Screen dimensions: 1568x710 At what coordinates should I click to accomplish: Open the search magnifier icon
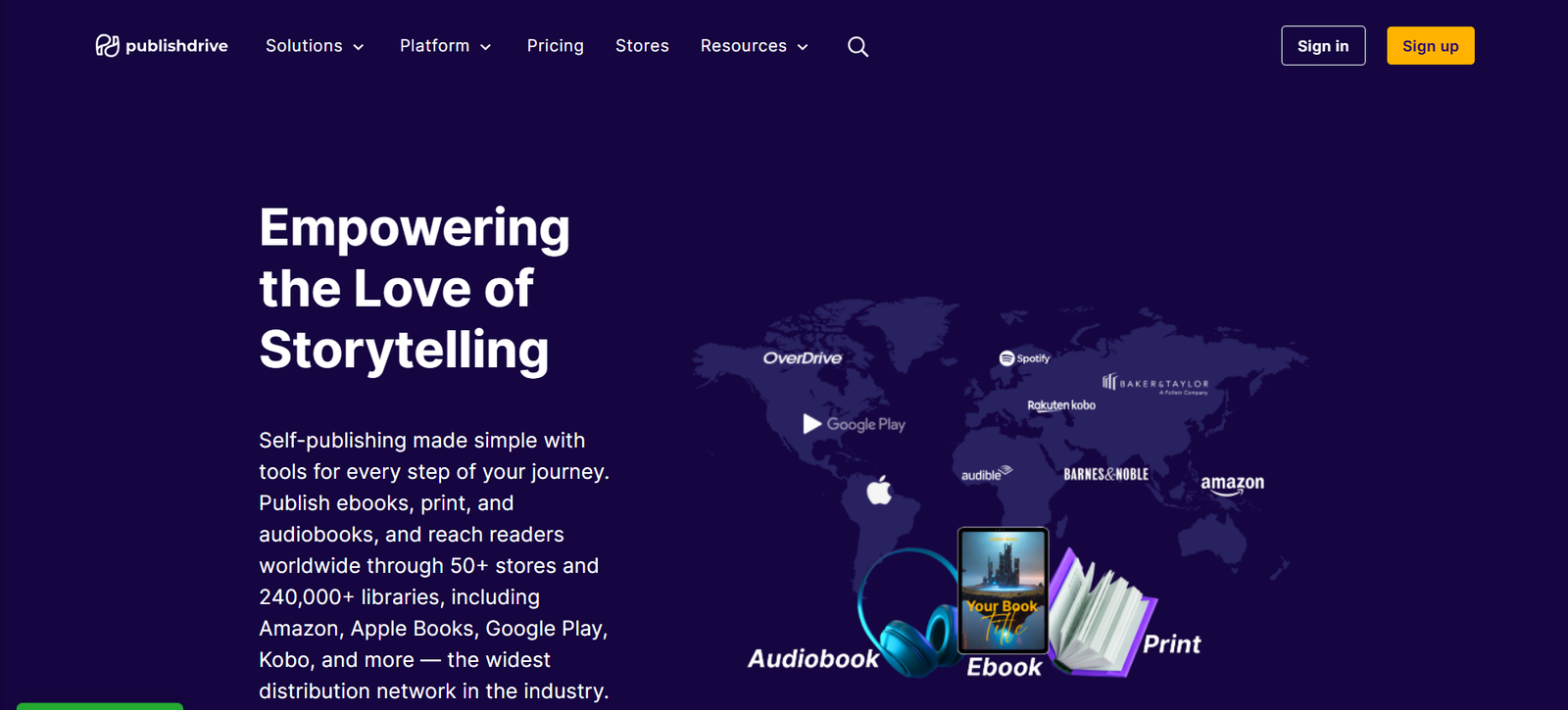857,46
